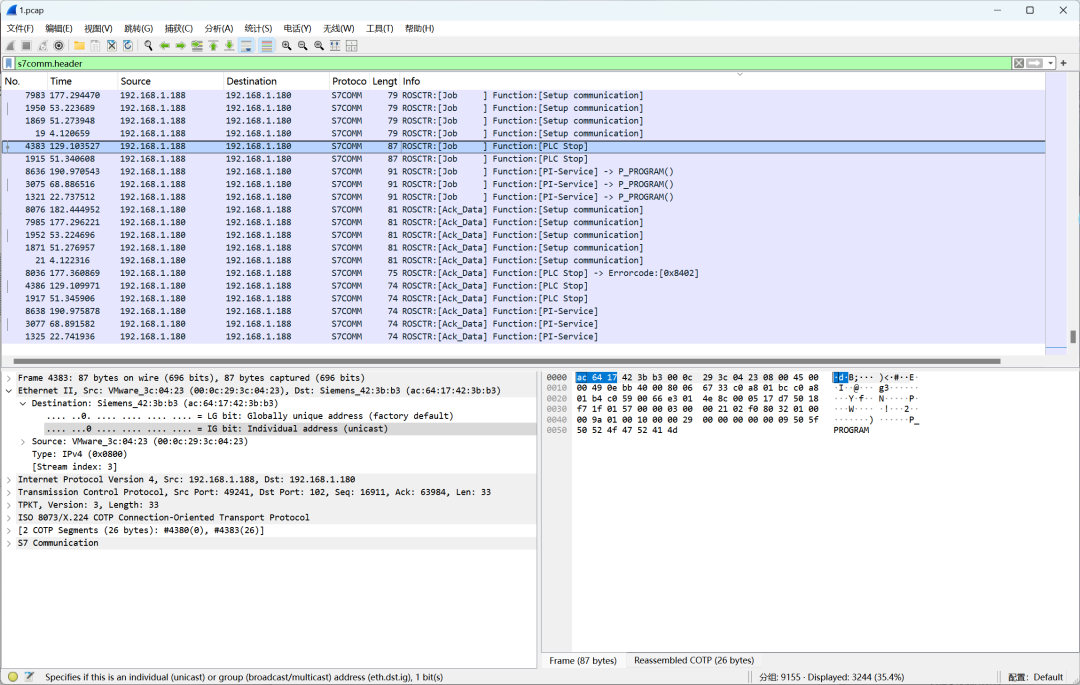Click the packet list vertical scrollbar thumb
The width and height of the screenshot is (1080, 685).
click(x=1073, y=337)
